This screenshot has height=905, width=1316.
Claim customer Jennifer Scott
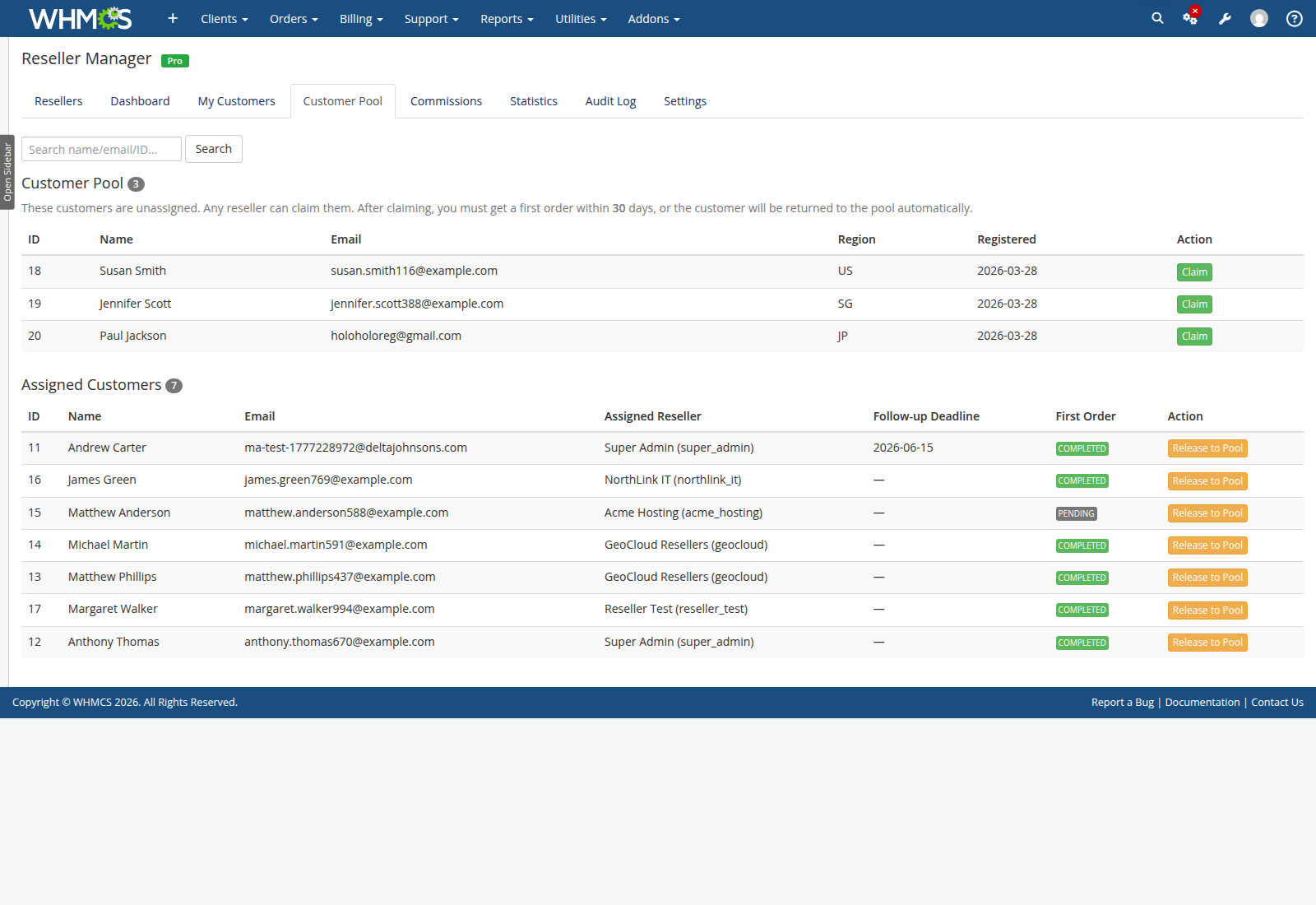[x=1194, y=304]
